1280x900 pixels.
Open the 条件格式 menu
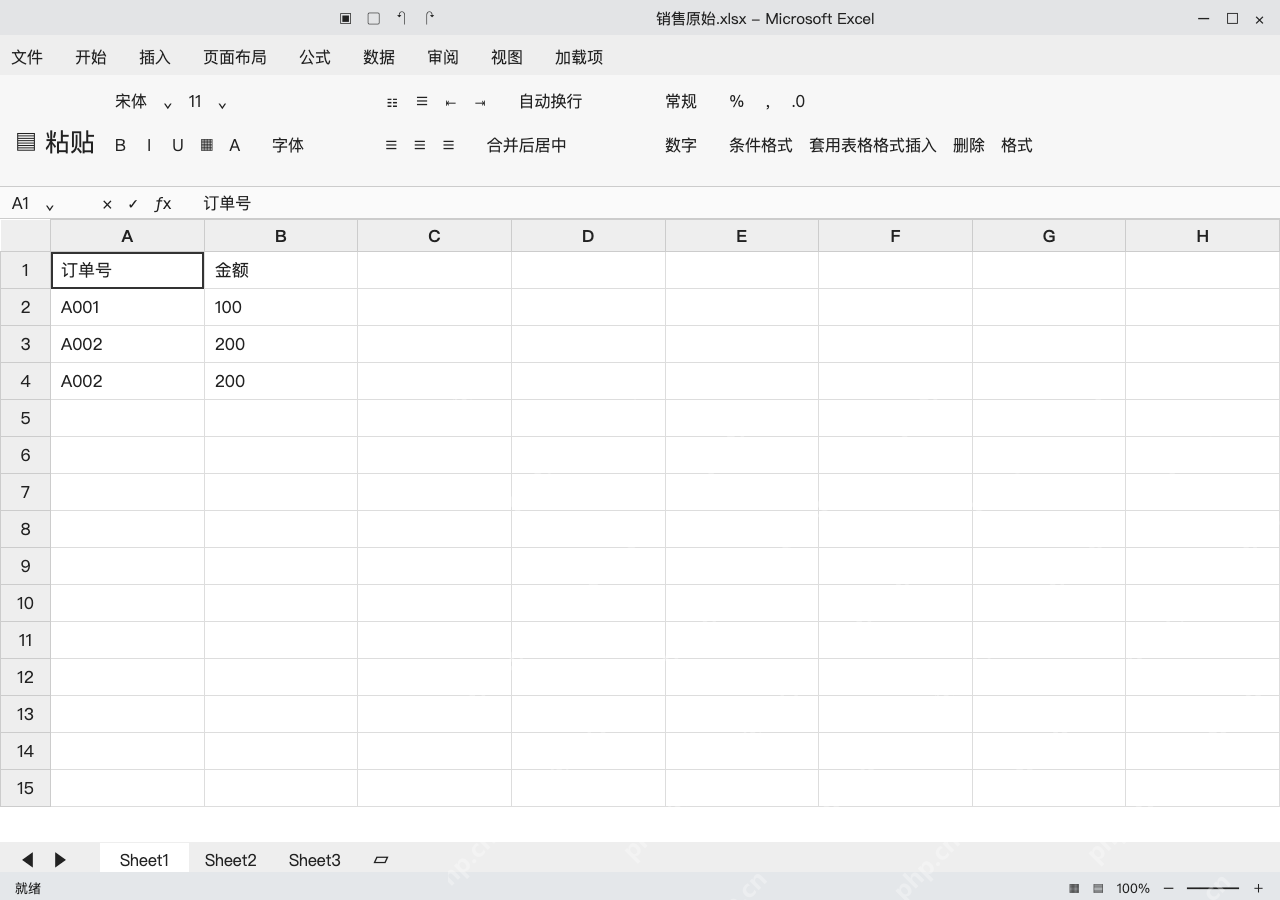click(761, 145)
